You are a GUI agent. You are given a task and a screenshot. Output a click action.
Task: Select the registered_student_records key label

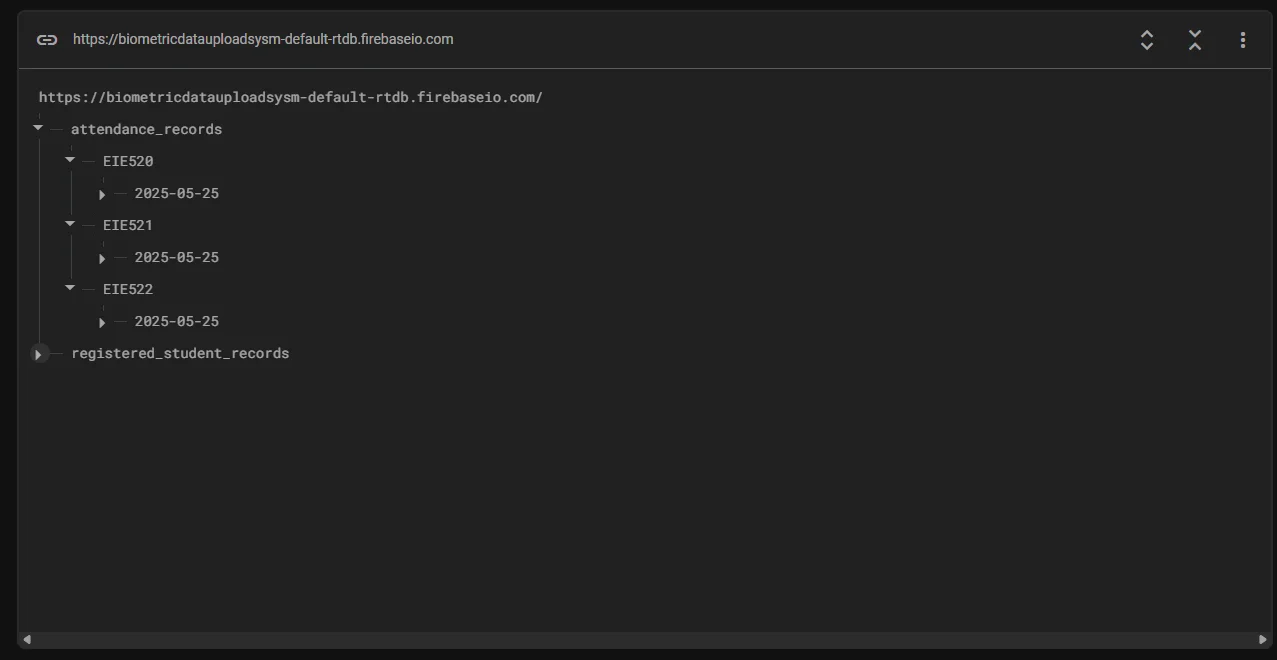180,353
